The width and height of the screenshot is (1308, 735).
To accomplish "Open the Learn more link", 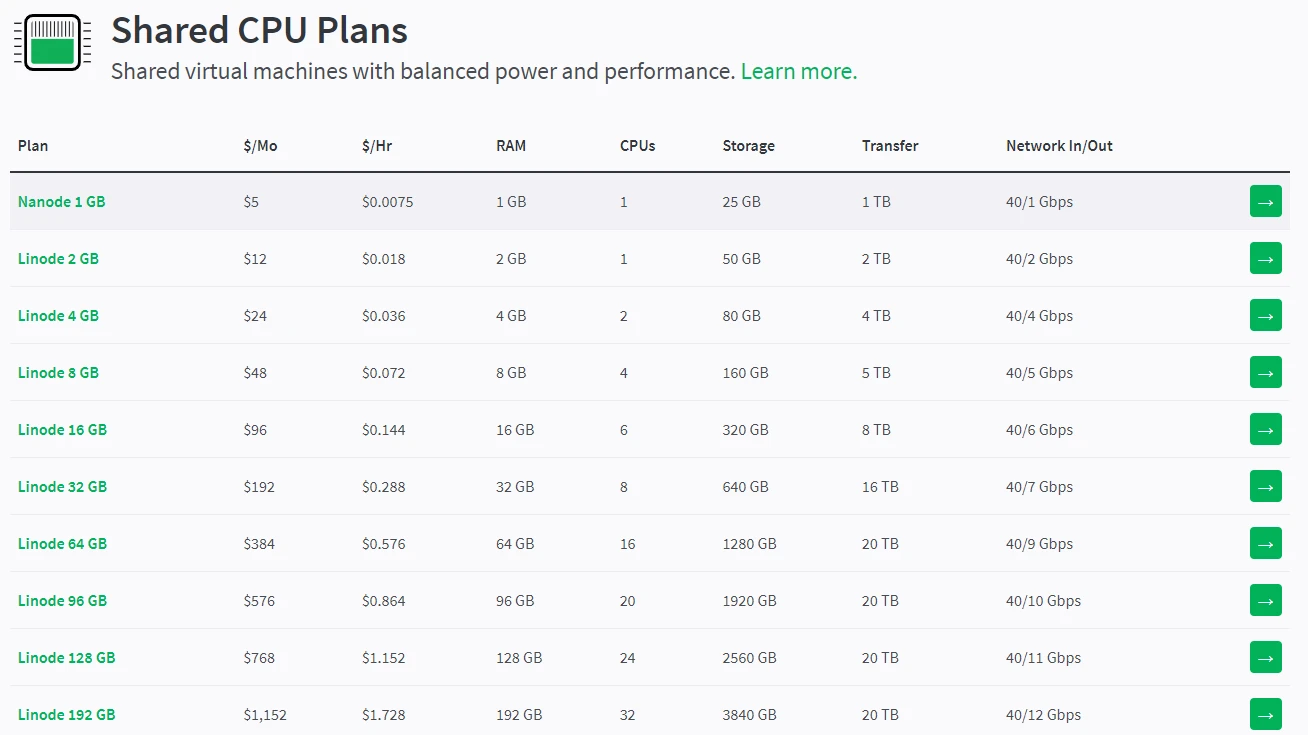I will pyautogui.click(x=798, y=72).
